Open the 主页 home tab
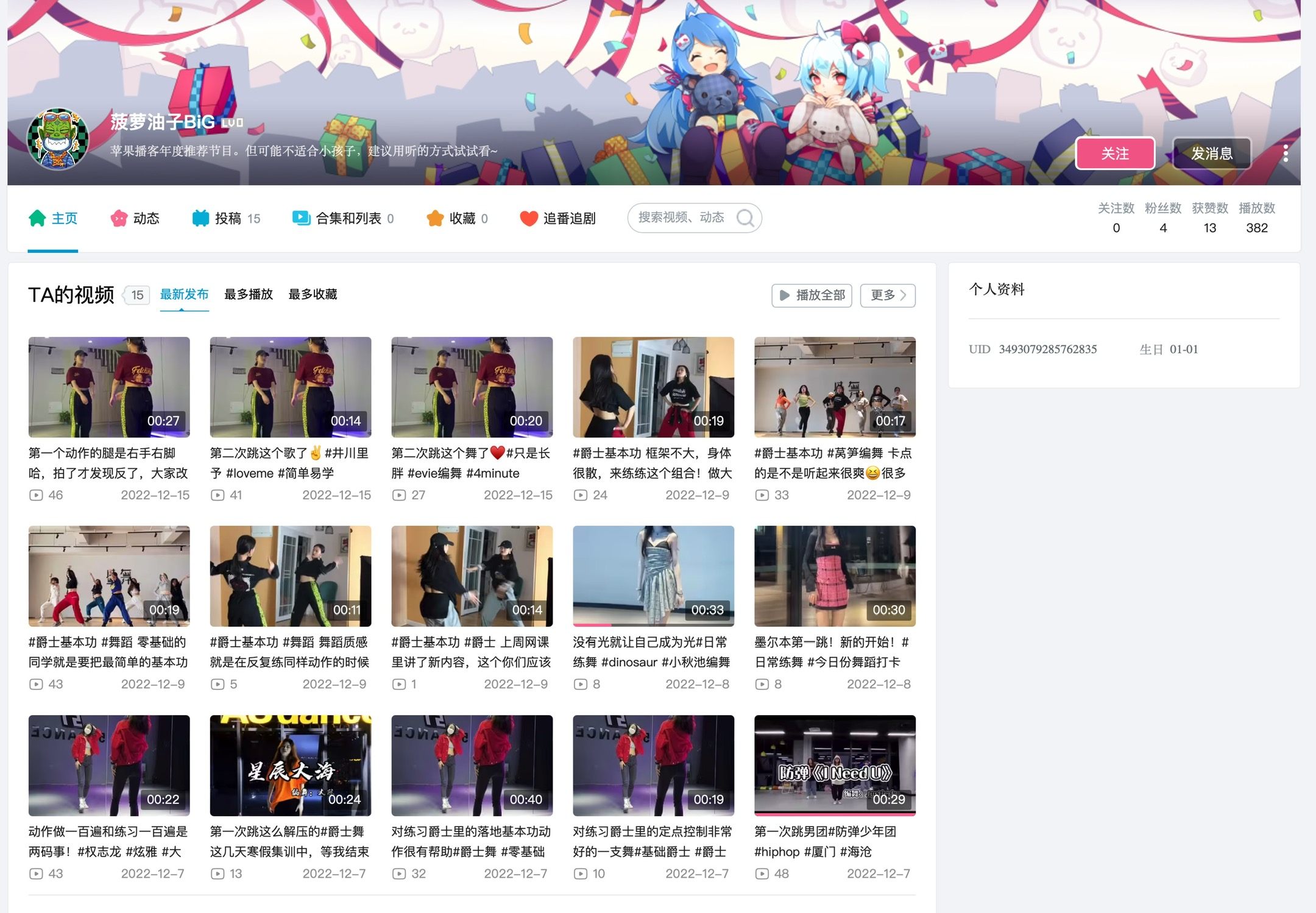 click(x=53, y=218)
